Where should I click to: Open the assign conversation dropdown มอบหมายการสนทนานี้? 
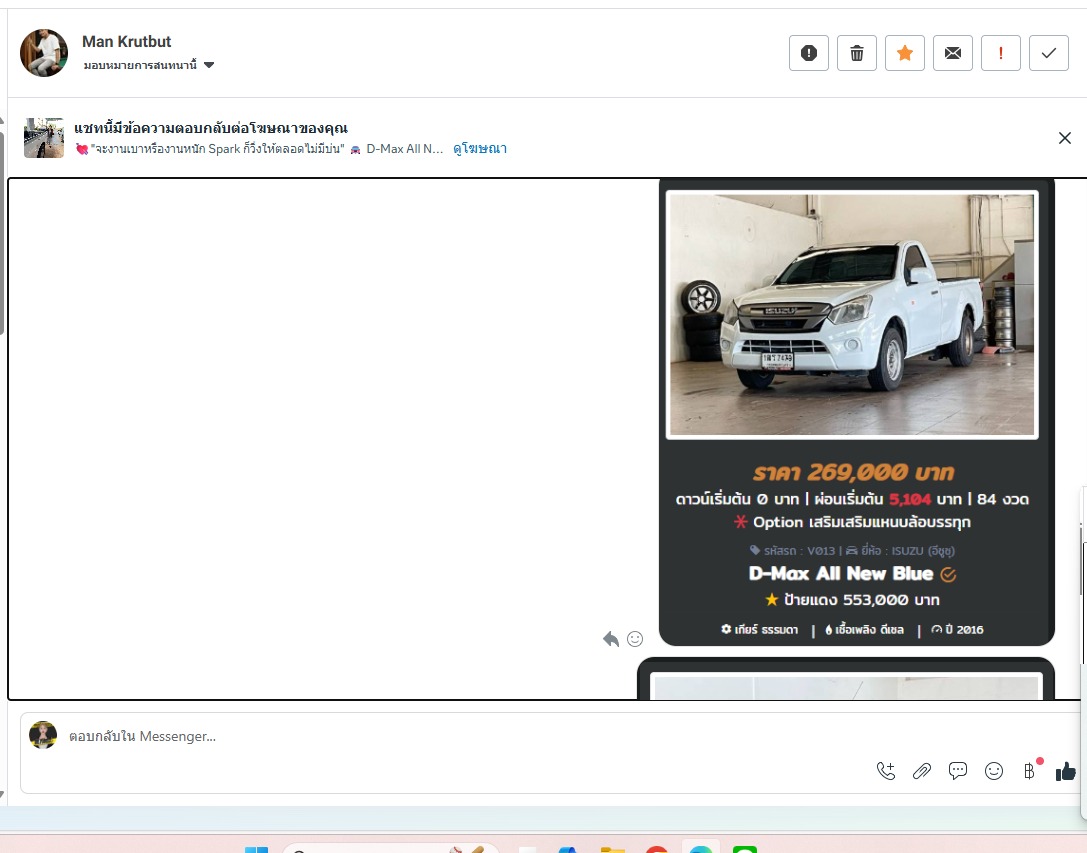(x=148, y=65)
